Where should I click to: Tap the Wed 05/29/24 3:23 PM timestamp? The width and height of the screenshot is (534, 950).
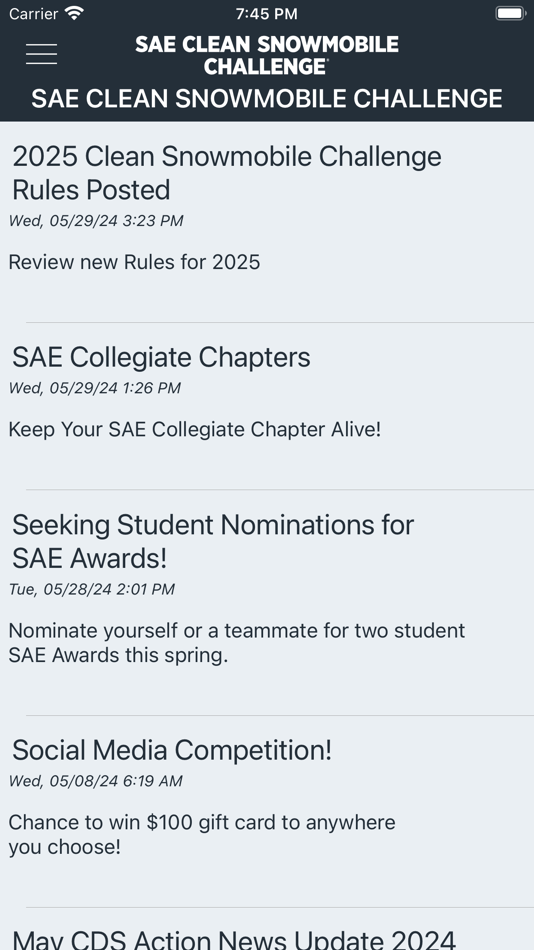point(96,221)
